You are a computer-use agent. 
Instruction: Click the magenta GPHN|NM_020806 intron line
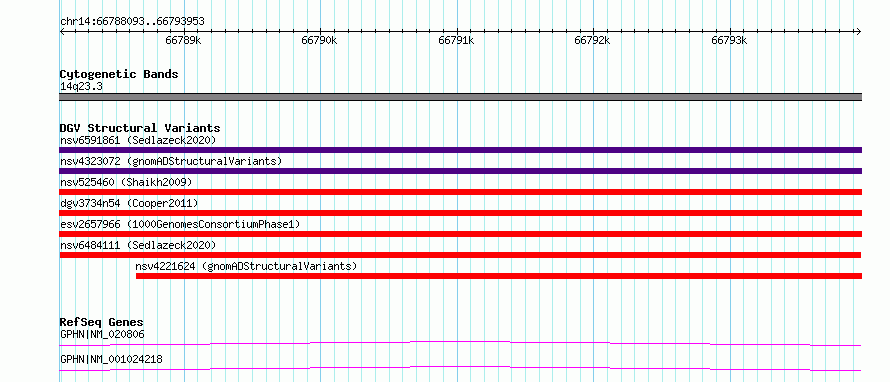tap(460, 343)
